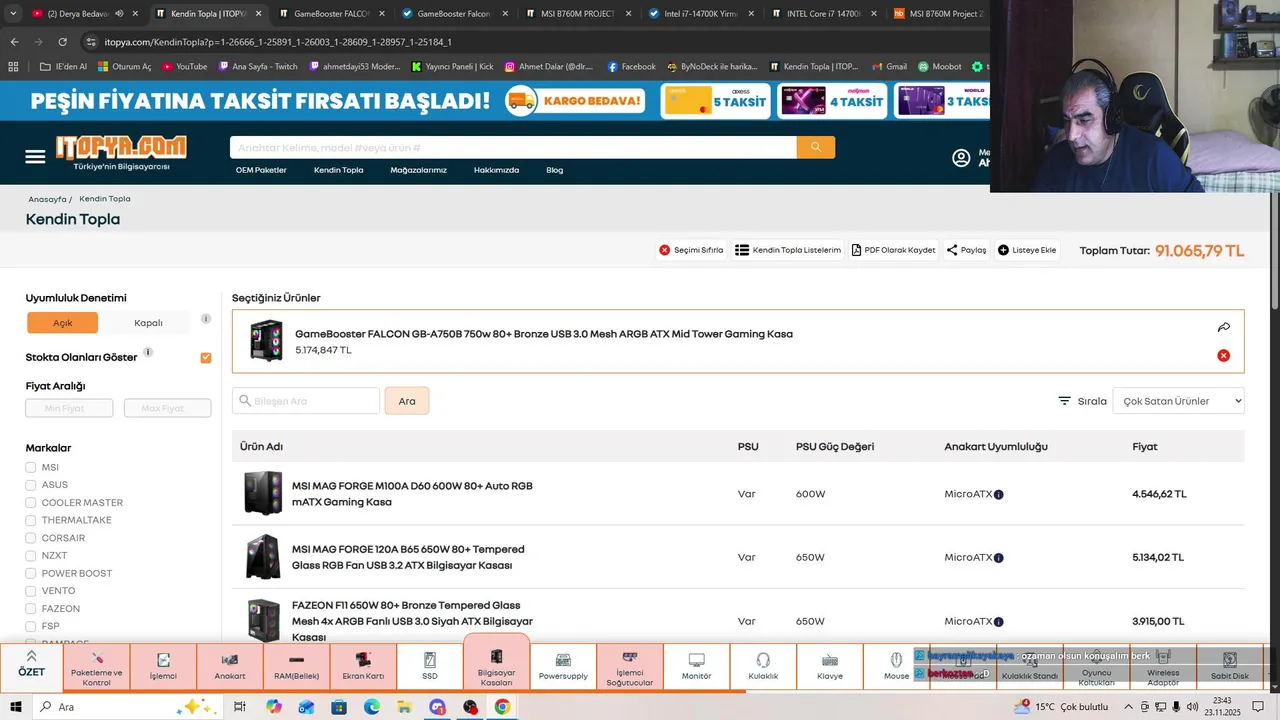Select Paketleme ve Kontrol category

point(97,668)
